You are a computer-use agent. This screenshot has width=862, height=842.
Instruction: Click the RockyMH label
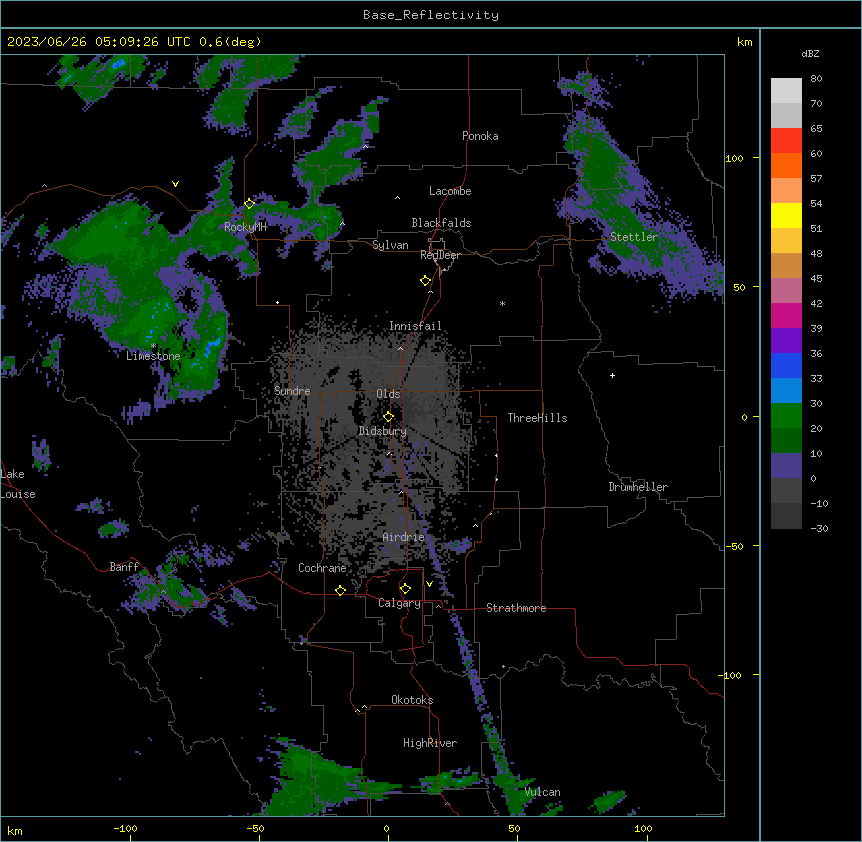(x=245, y=227)
